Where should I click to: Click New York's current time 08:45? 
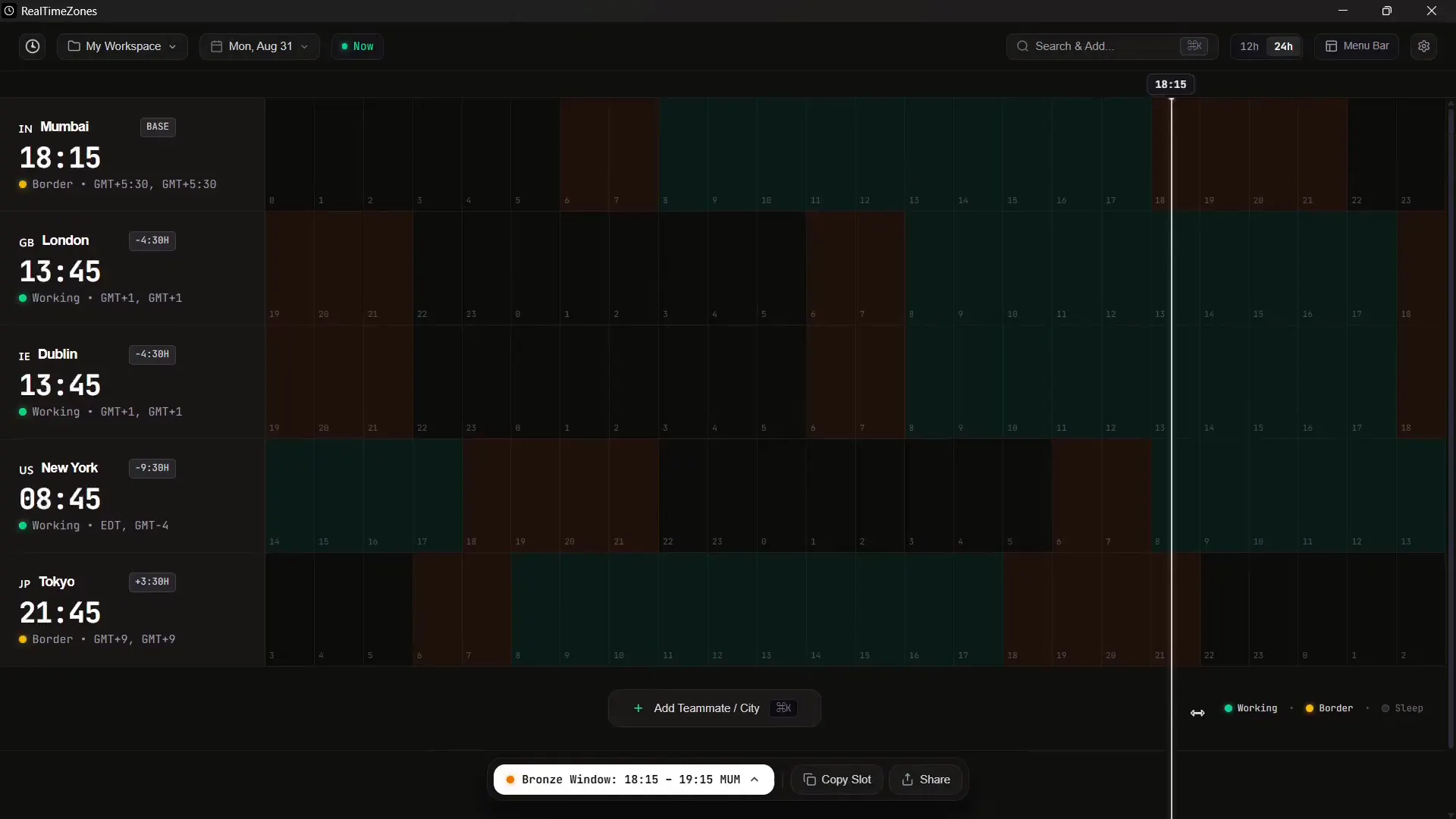click(x=60, y=499)
